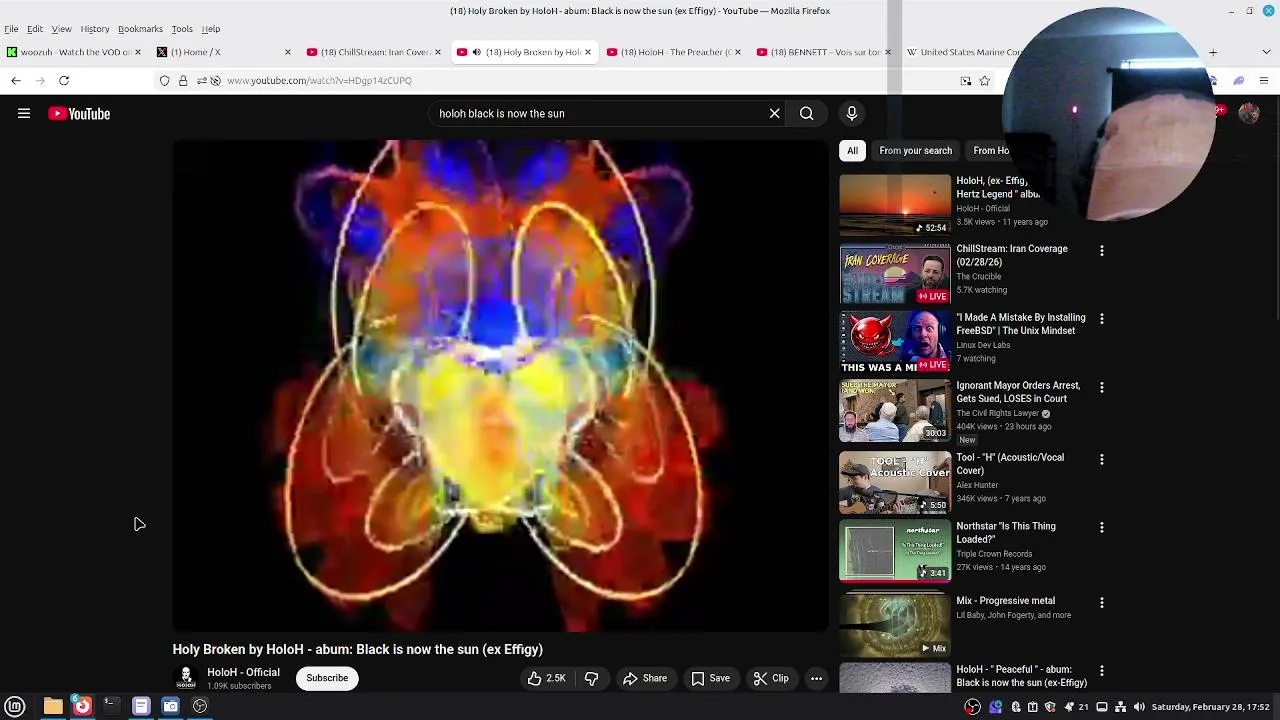This screenshot has height=720, width=1280.
Task: Open the Help menu
Action: pyautogui.click(x=211, y=29)
